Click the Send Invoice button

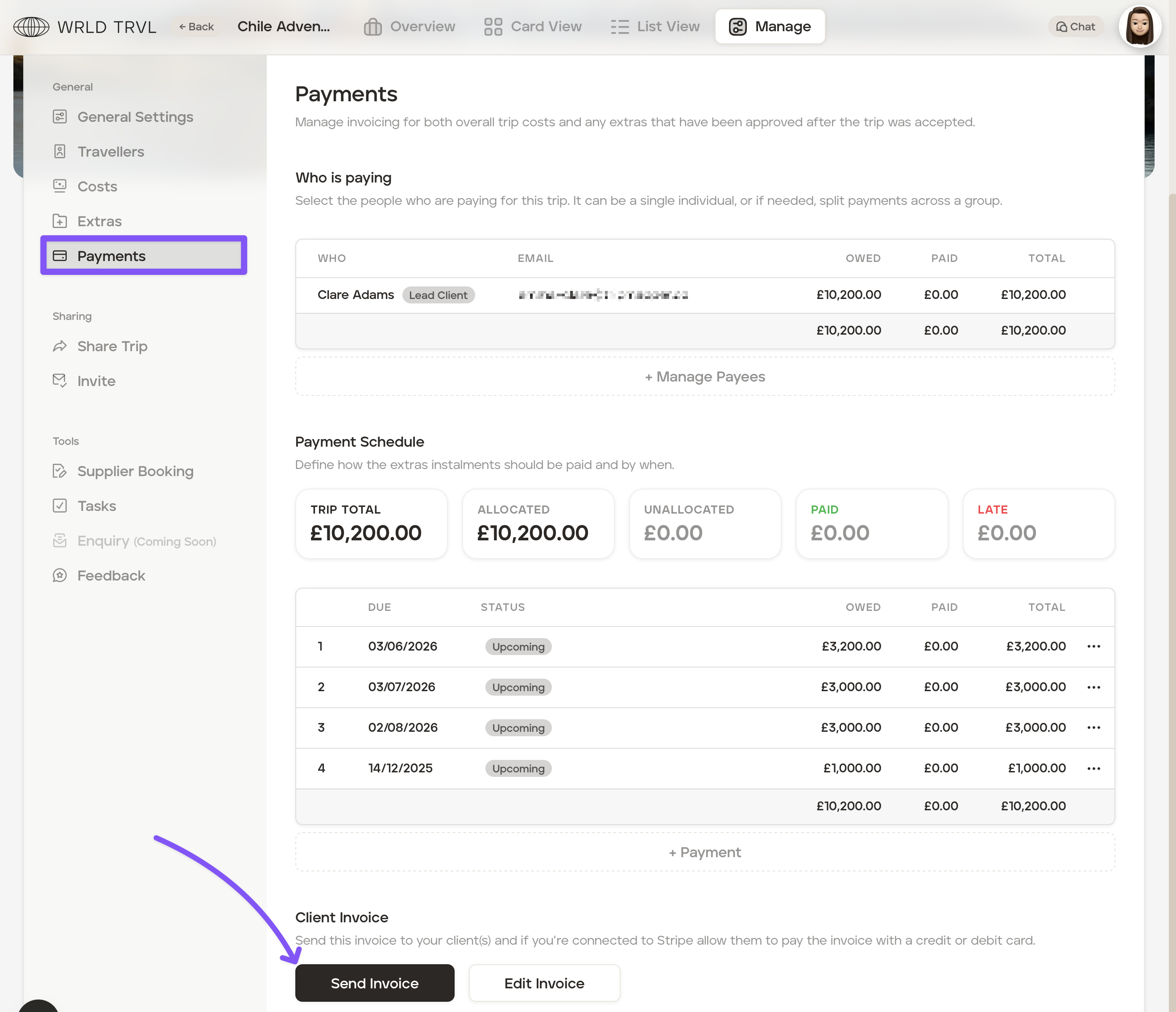coord(375,983)
